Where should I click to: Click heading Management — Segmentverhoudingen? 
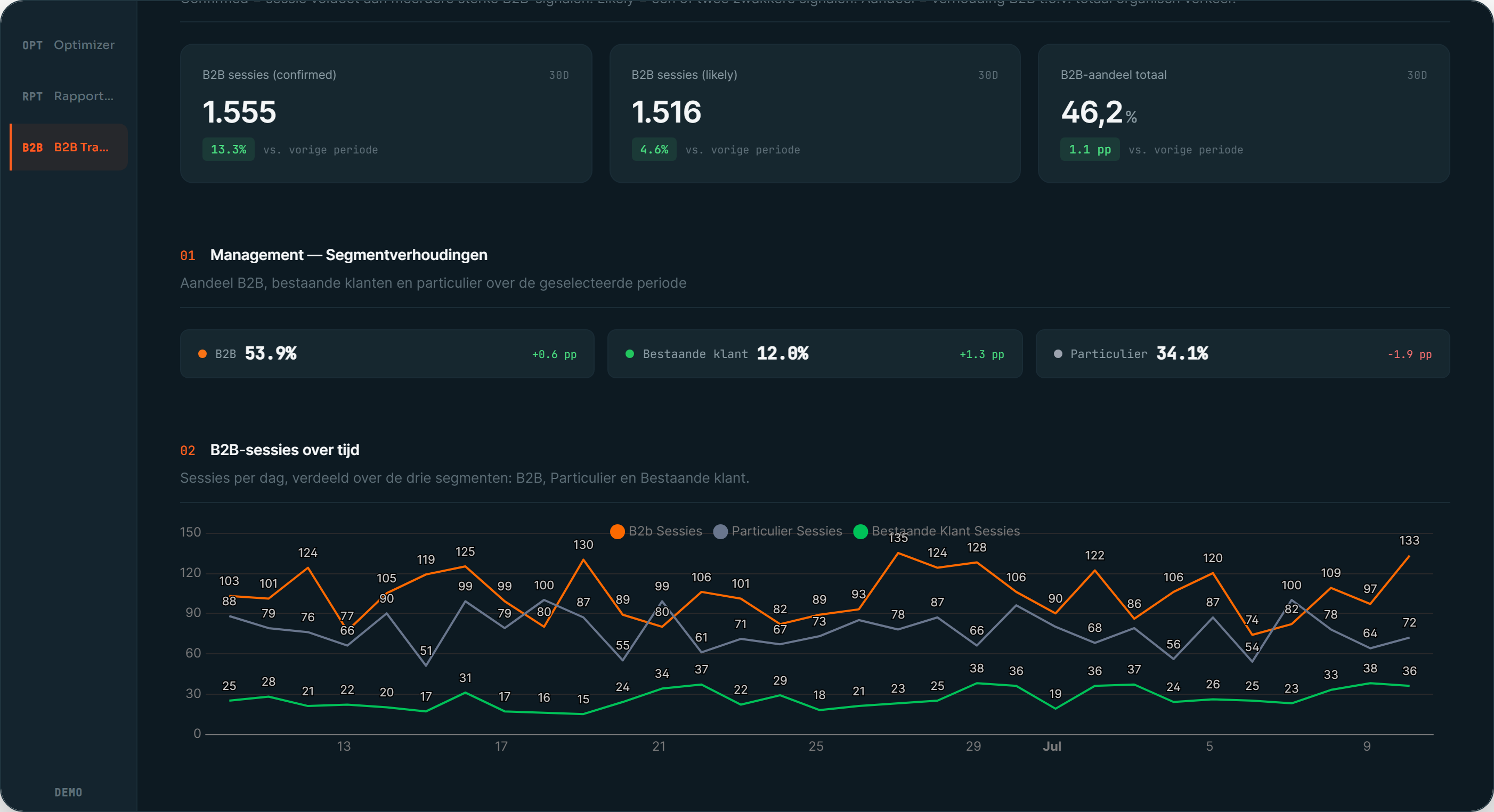348,255
